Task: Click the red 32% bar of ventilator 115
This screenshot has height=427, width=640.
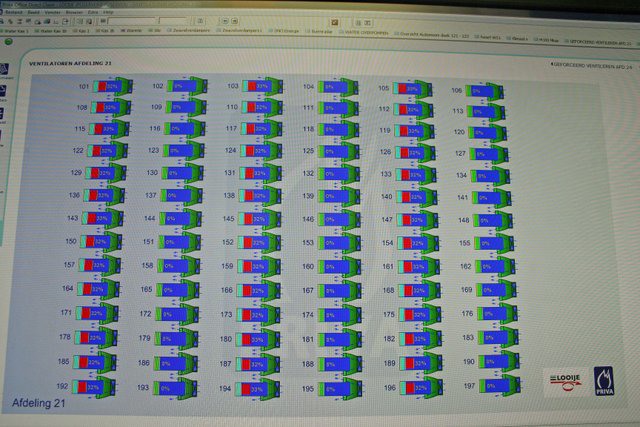Action: [99, 129]
